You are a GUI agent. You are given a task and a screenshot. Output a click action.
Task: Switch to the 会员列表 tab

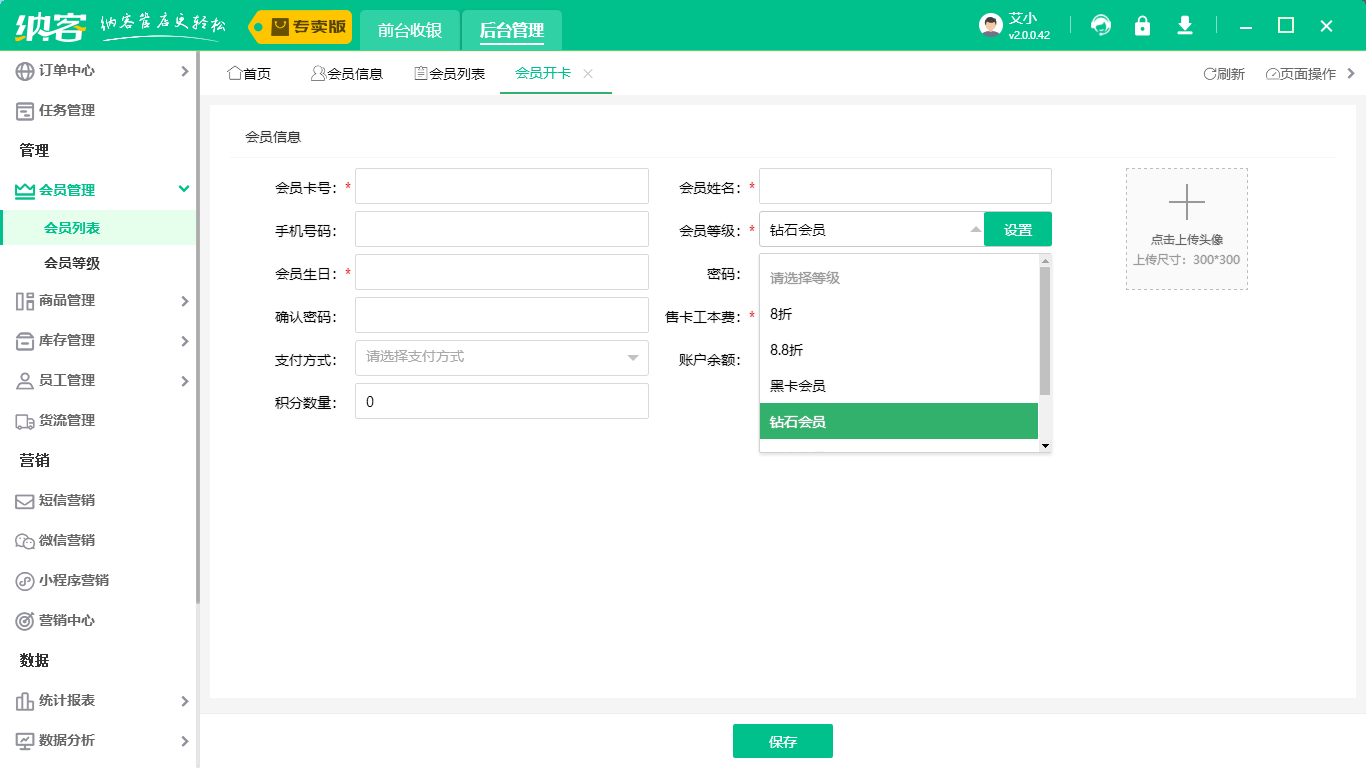(x=448, y=72)
